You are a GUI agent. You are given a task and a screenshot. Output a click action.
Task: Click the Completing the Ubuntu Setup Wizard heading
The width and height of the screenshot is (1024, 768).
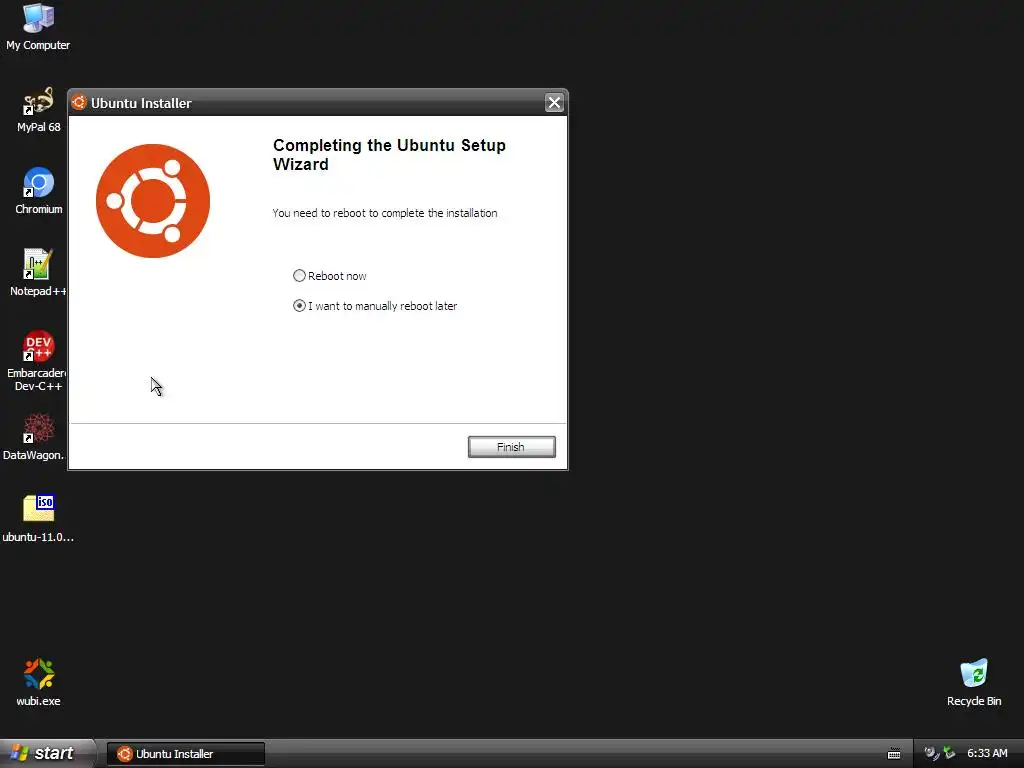(389, 155)
